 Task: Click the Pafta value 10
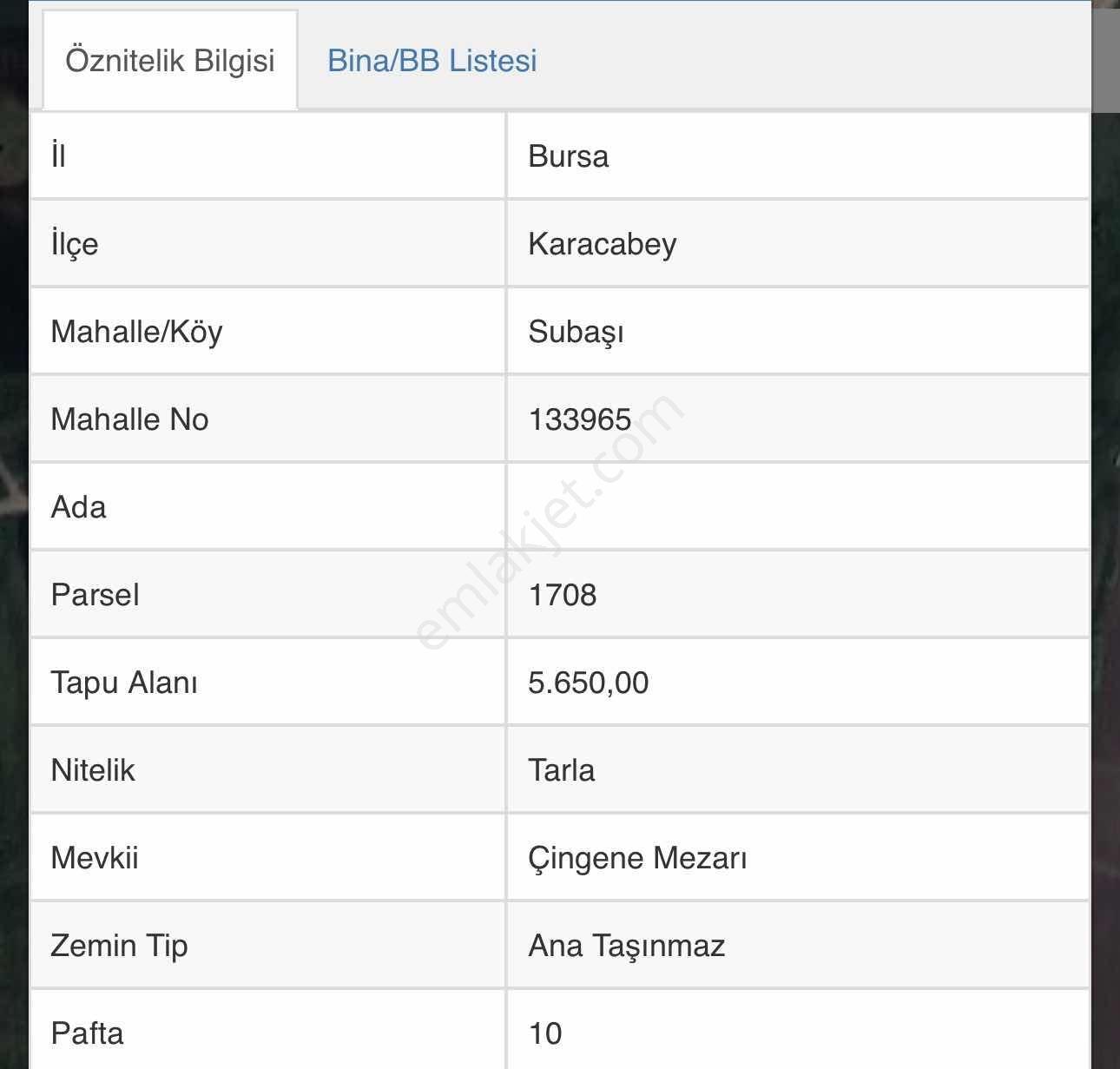point(545,1033)
